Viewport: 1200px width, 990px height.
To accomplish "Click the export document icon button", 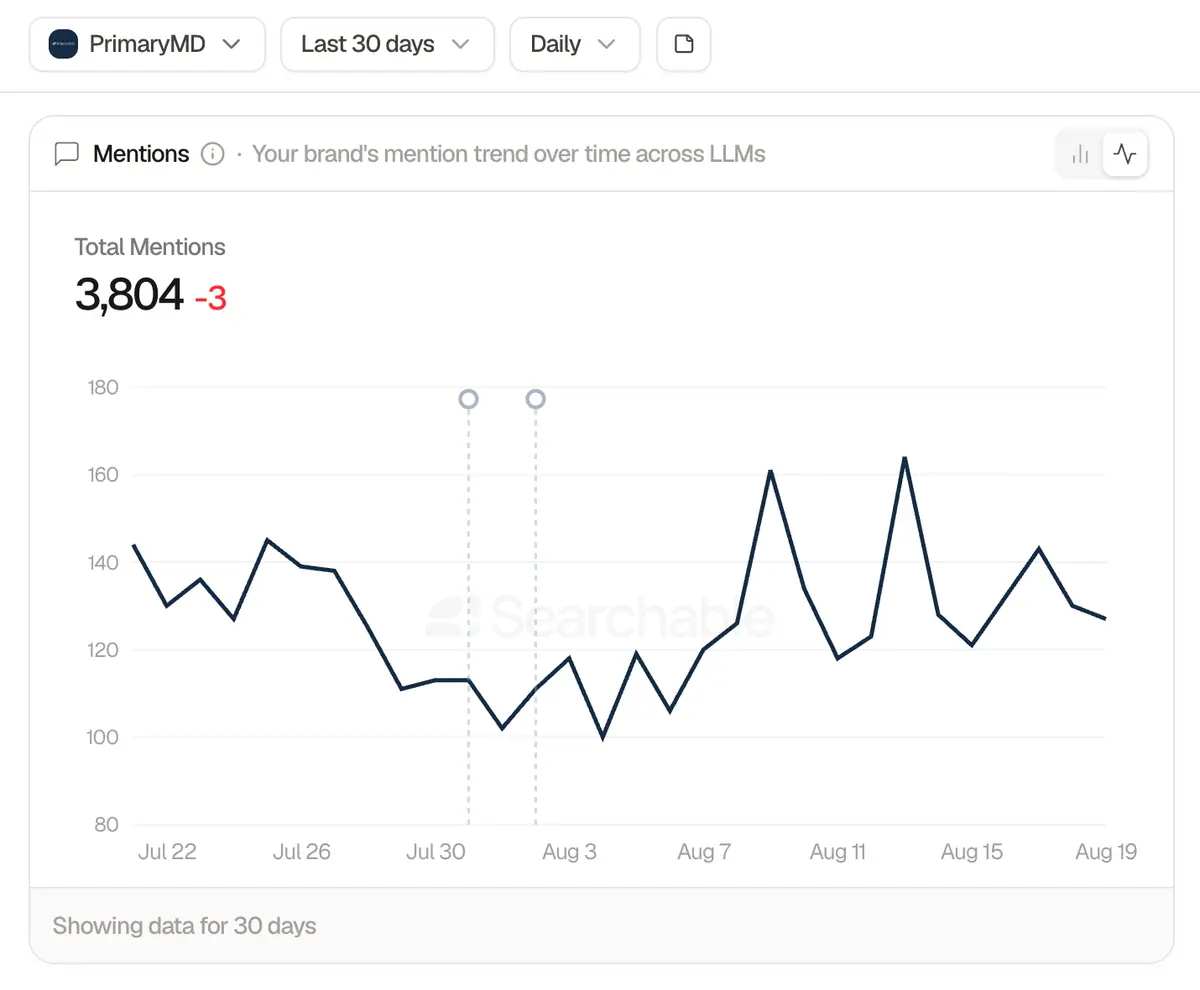I will tap(684, 44).
